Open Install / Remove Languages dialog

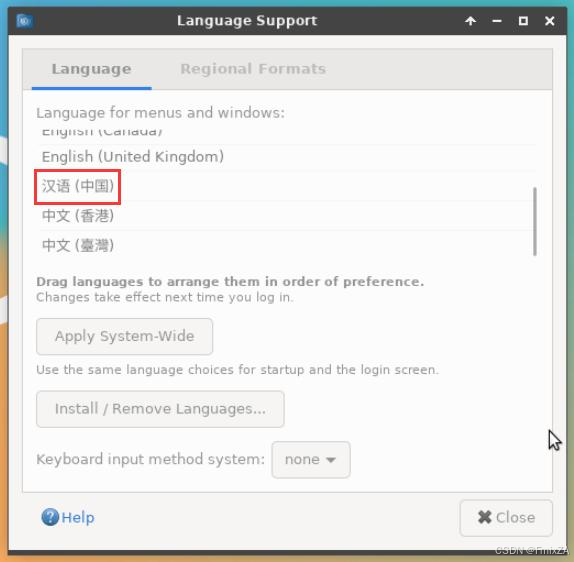pos(160,409)
